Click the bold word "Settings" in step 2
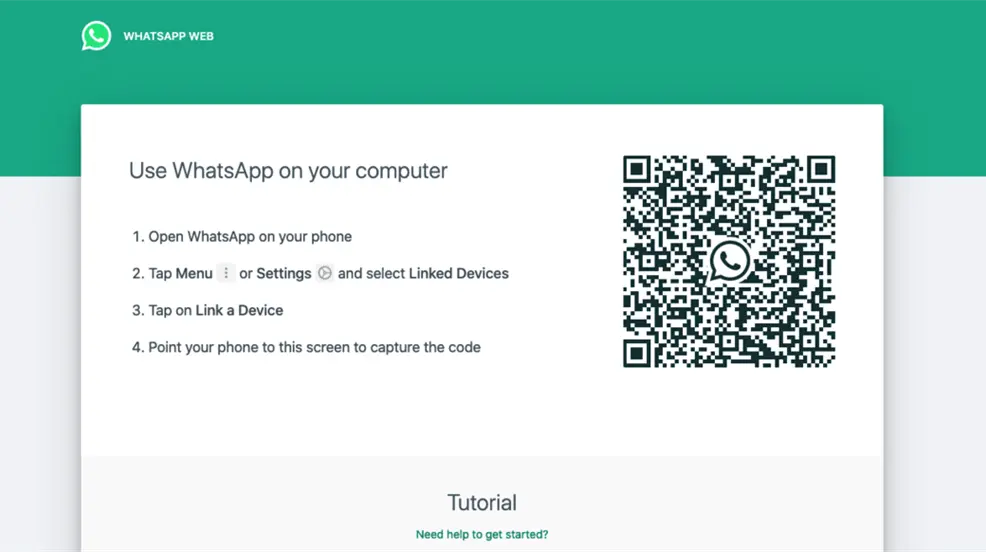 point(284,274)
